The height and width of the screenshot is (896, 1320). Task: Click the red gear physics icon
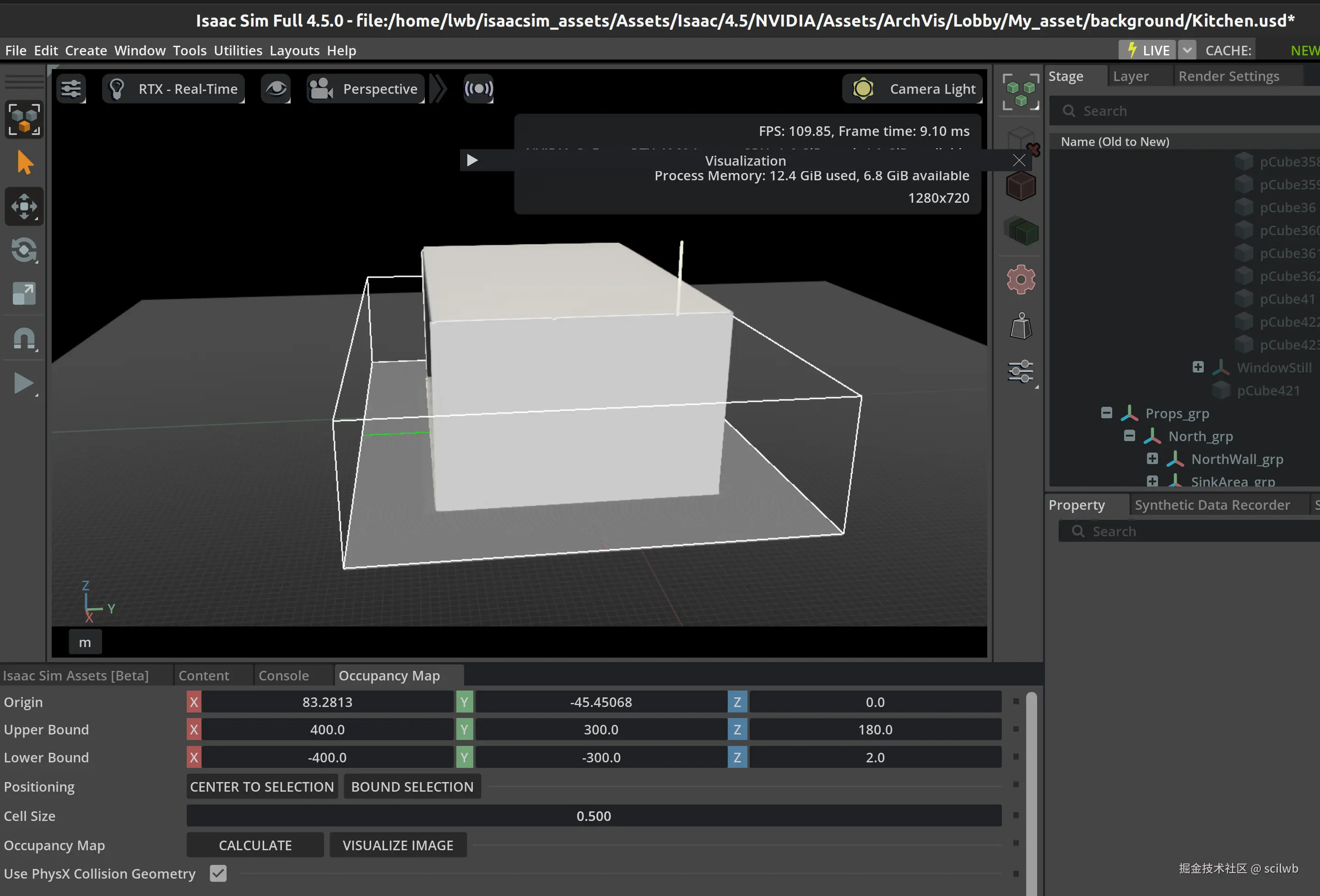[1021, 279]
